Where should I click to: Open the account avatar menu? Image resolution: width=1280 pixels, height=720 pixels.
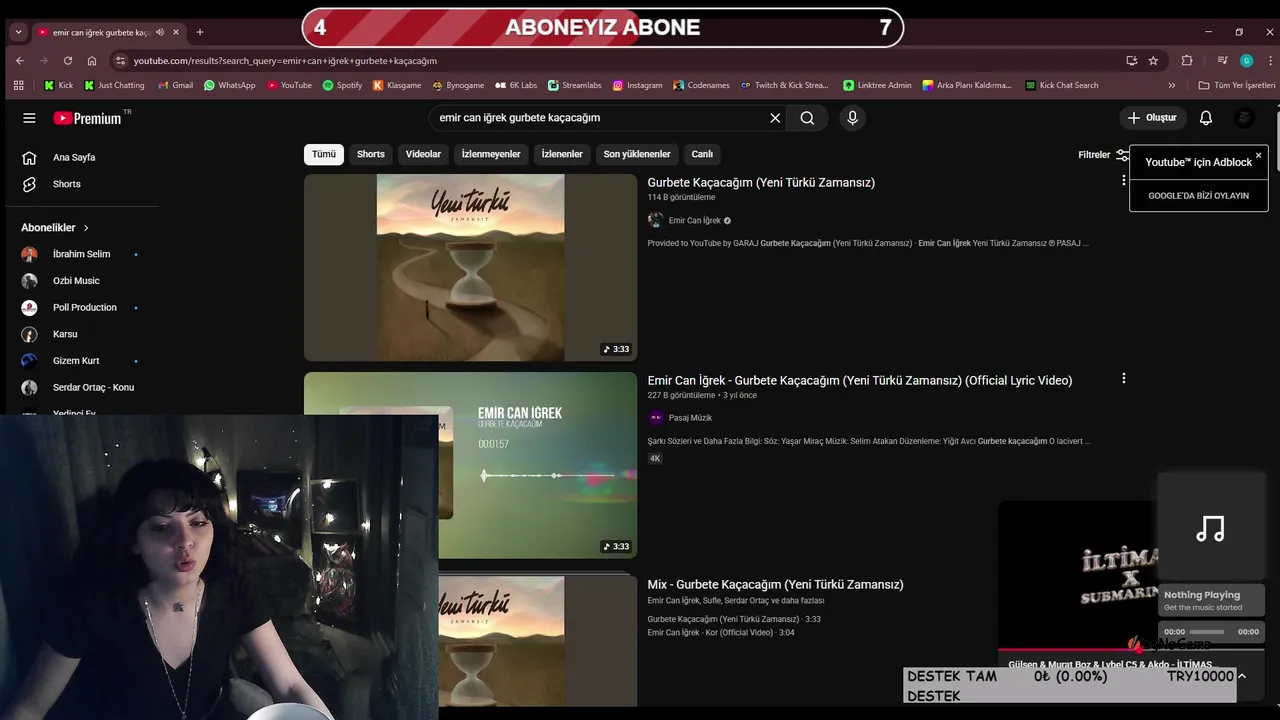click(1245, 118)
